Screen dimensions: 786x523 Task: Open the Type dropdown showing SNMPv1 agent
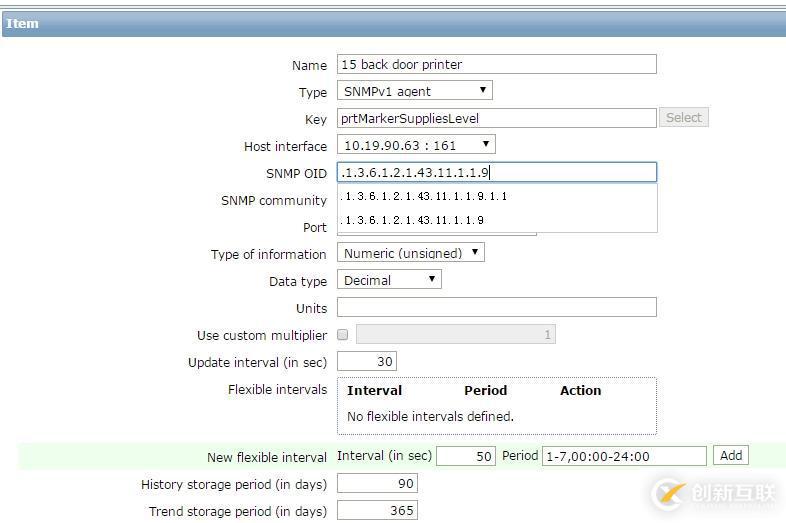click(415, 91)
